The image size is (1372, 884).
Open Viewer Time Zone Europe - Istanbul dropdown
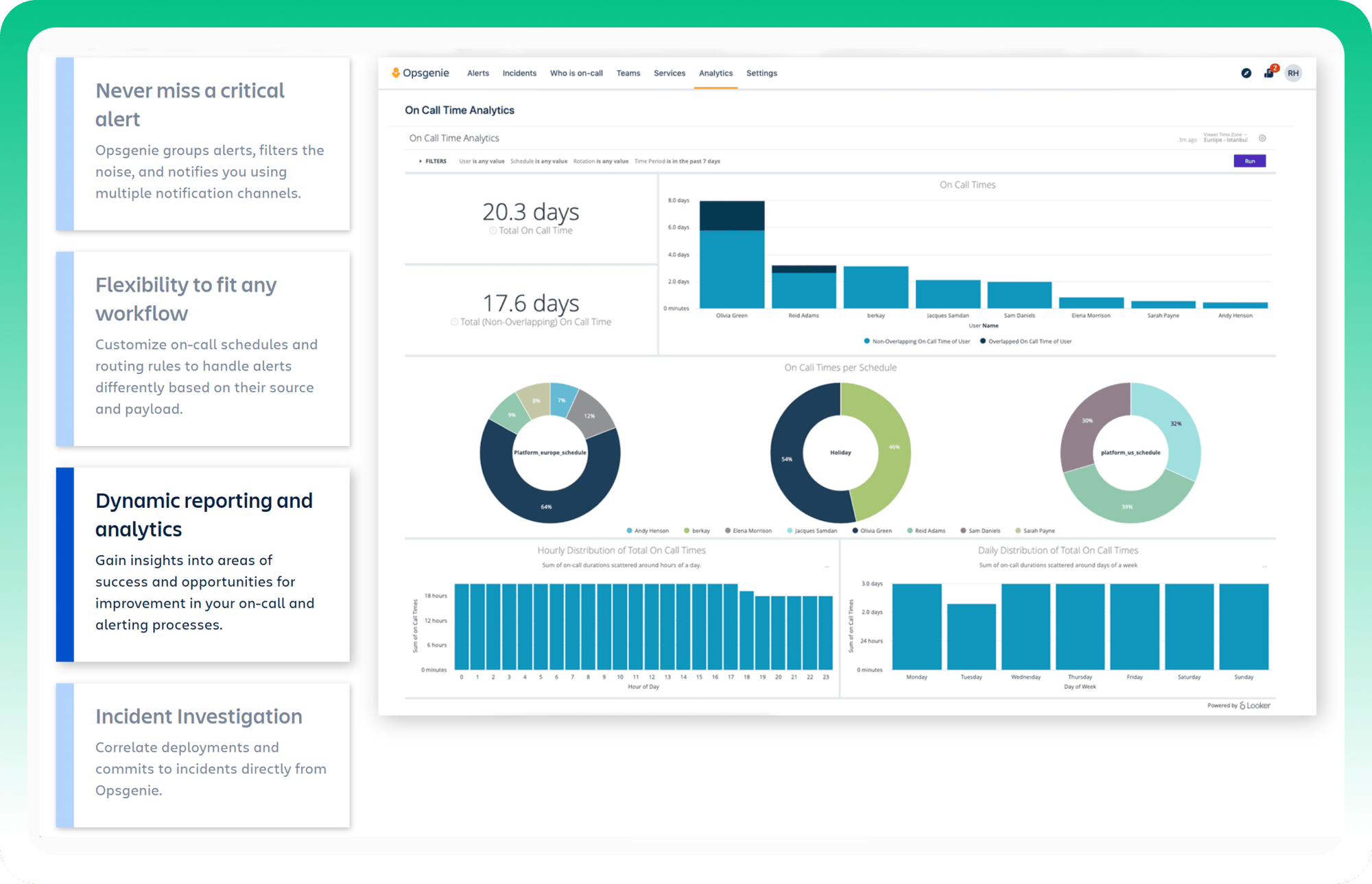coord(1225,137)
